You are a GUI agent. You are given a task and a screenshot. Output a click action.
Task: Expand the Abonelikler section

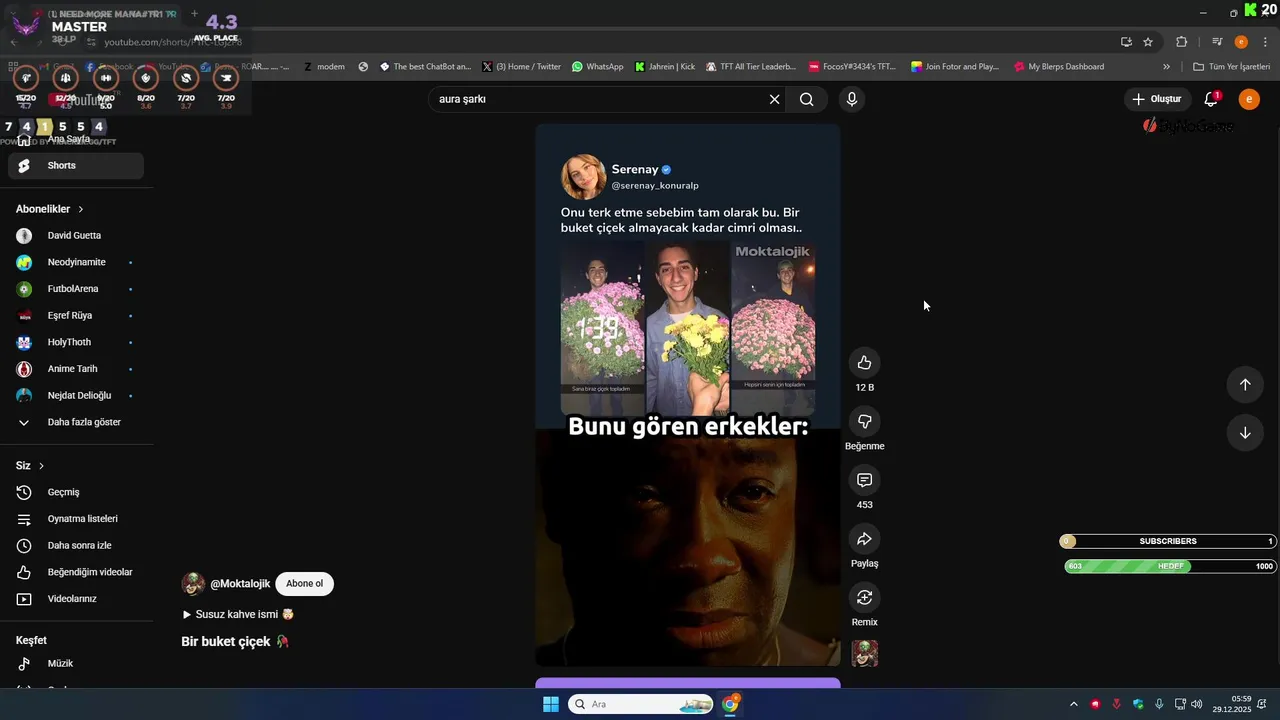click(x=50, y=209)
